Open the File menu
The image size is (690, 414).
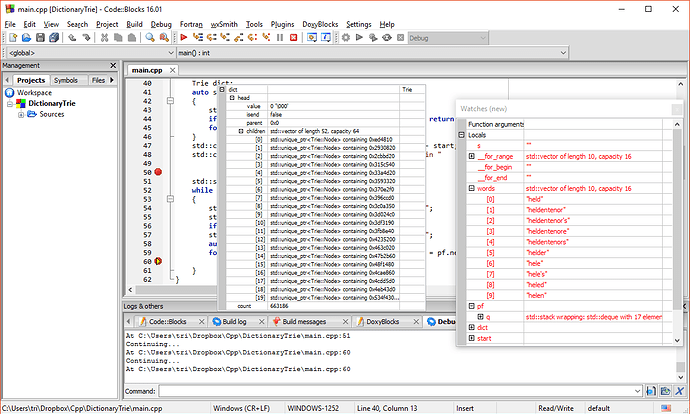coord(10,24)
